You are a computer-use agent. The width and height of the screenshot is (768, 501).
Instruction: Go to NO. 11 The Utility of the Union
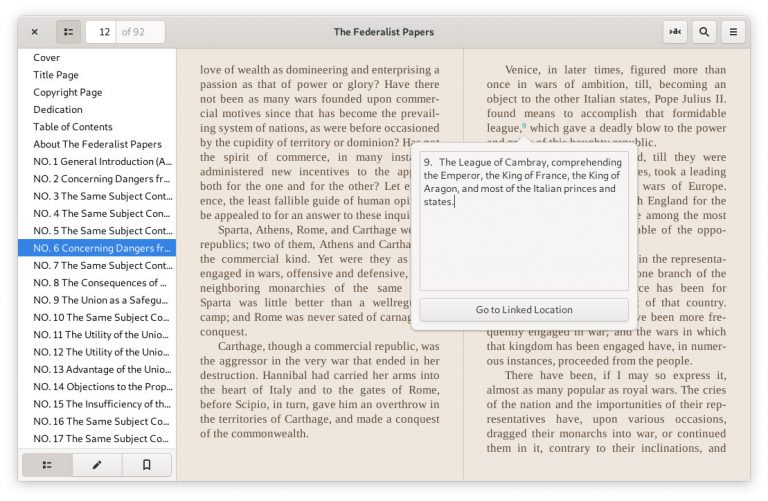(97, 334)
